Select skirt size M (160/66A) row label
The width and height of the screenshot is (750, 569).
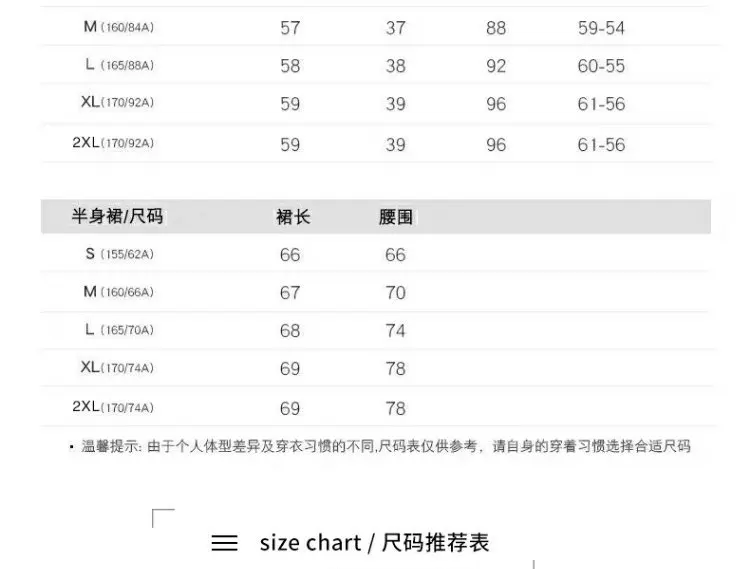(x=119, y=292)
